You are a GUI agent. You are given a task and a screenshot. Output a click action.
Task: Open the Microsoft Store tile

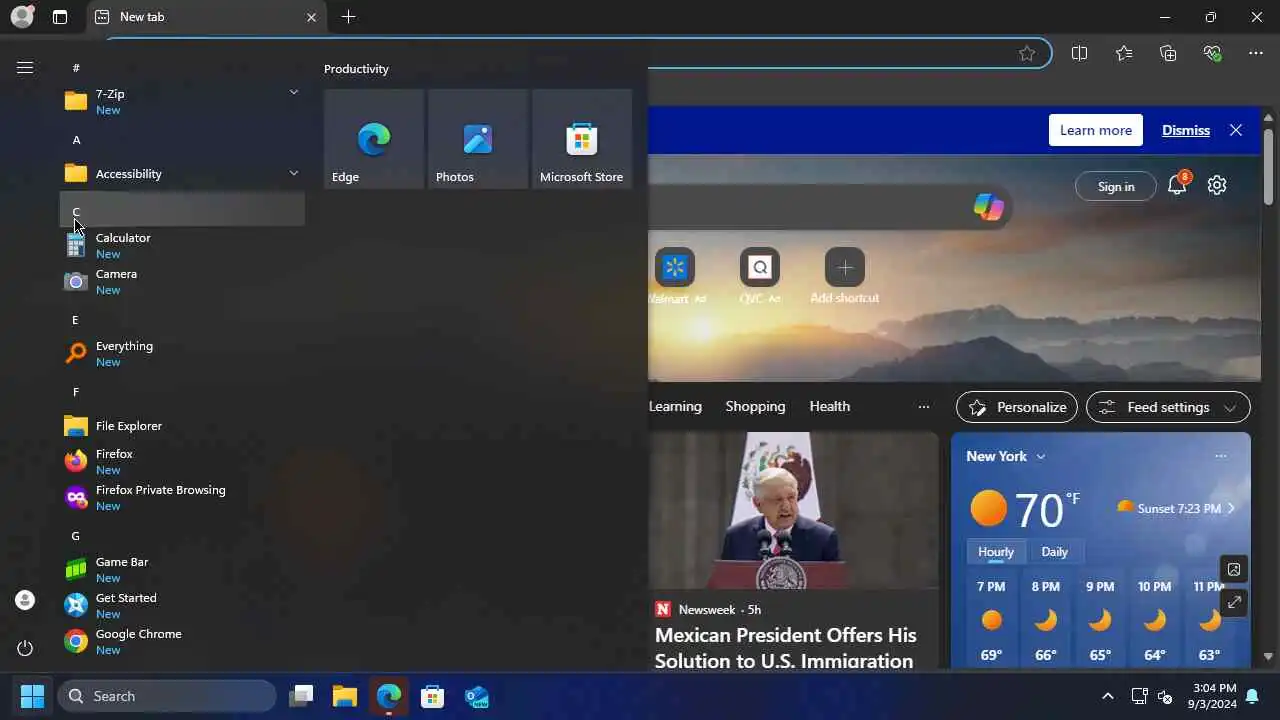coord(582,139)
